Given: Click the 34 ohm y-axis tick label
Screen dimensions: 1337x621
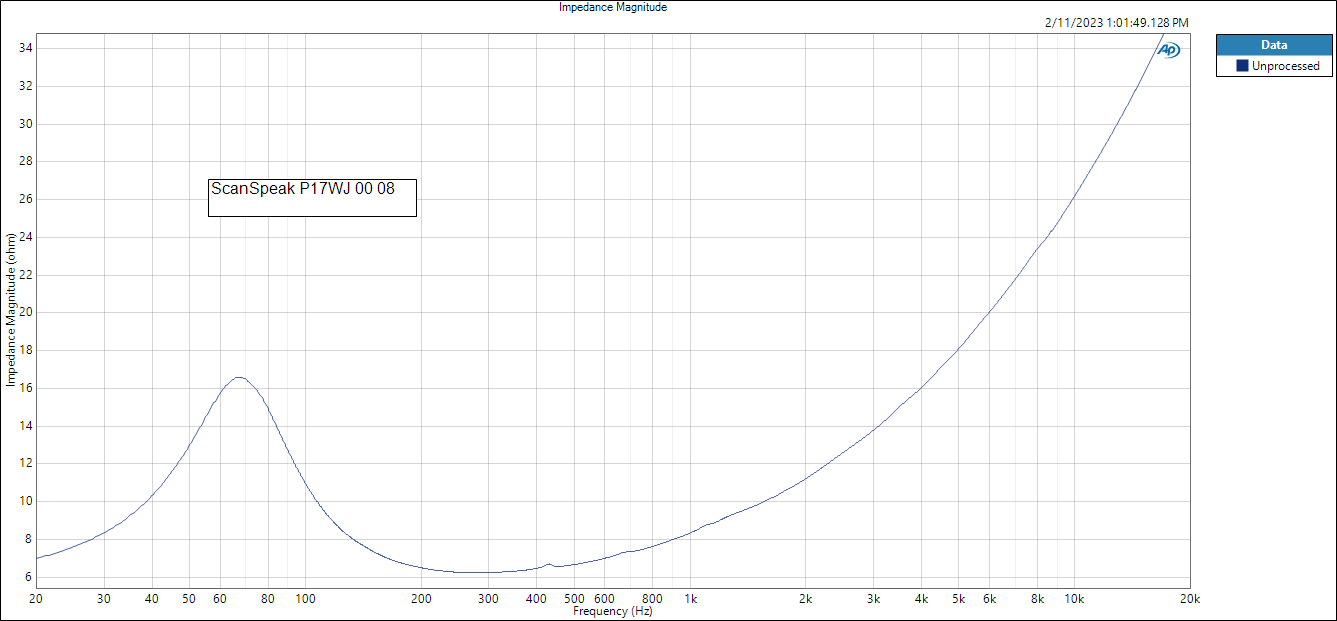Looking at the screenshot, I should pos(26,48).
